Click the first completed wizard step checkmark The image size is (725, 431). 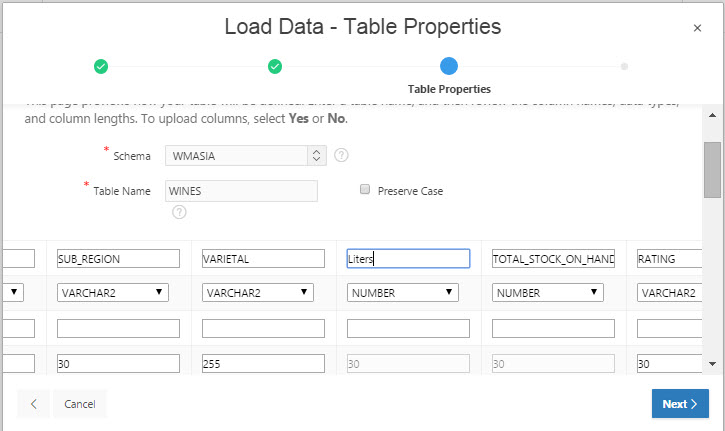(101, 67)
